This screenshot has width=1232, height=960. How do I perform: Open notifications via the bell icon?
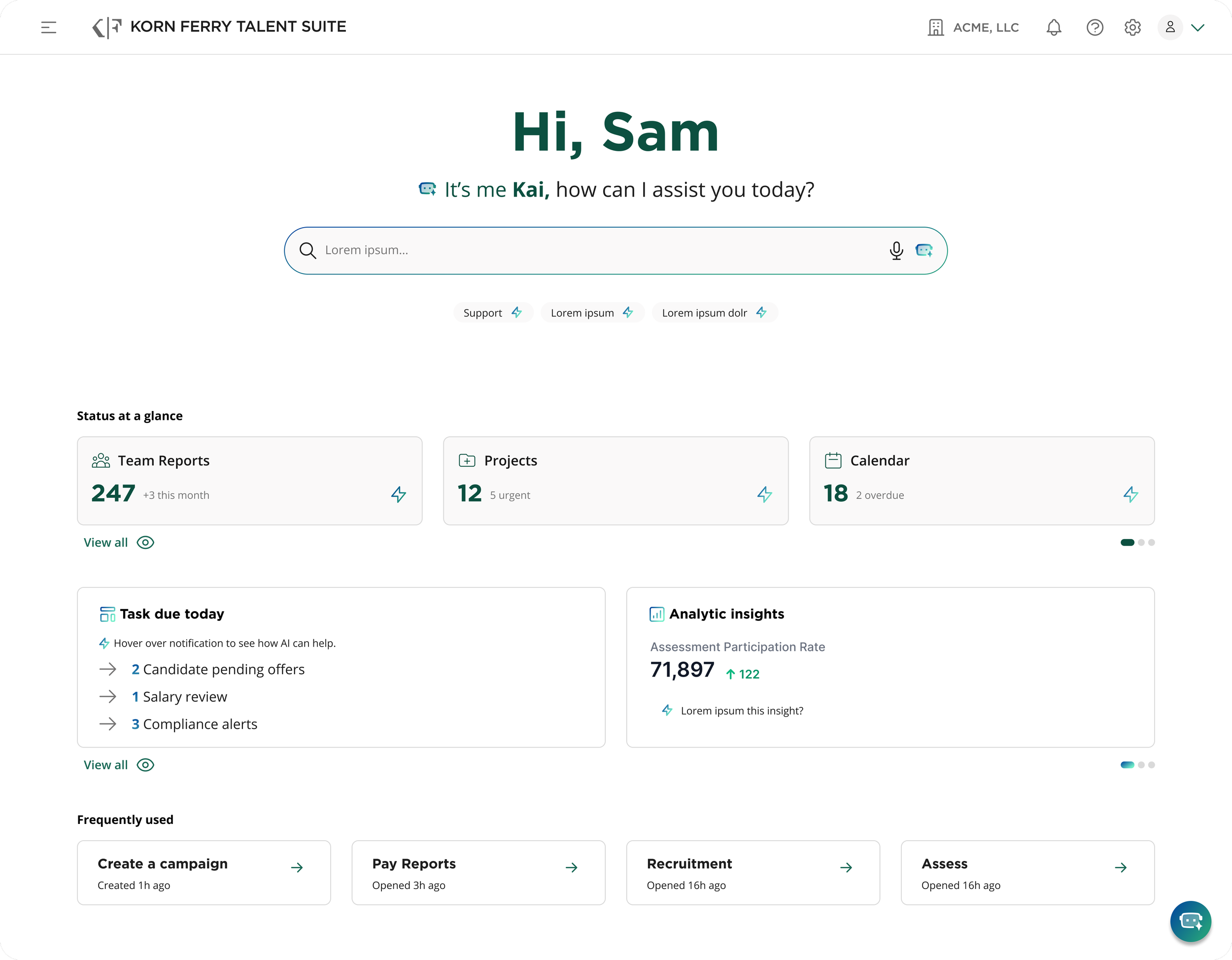(x=1053, y=27)
